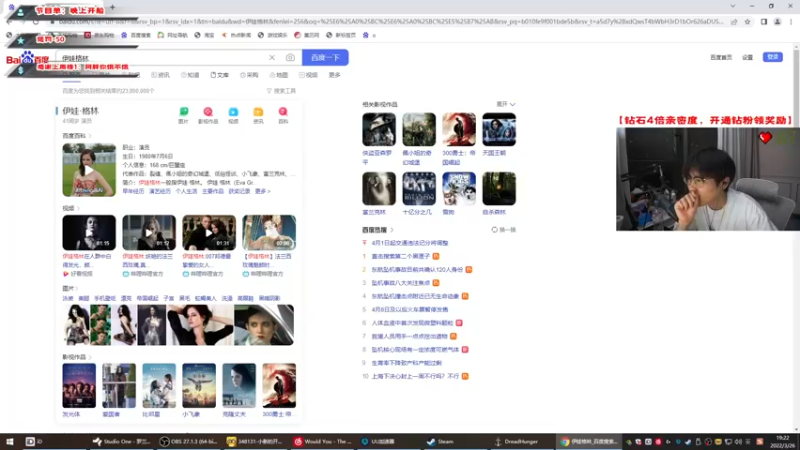Expand 更多 links in encyclopedia card

tap(262, 191)
